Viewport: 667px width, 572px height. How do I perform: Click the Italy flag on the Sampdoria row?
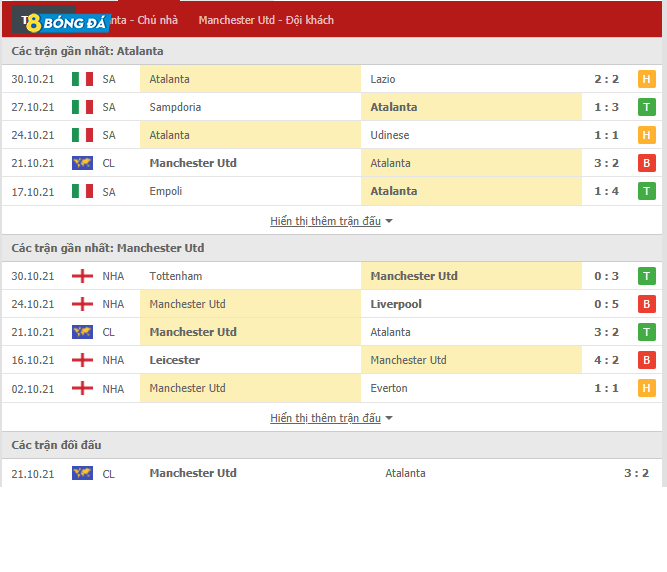82,107
